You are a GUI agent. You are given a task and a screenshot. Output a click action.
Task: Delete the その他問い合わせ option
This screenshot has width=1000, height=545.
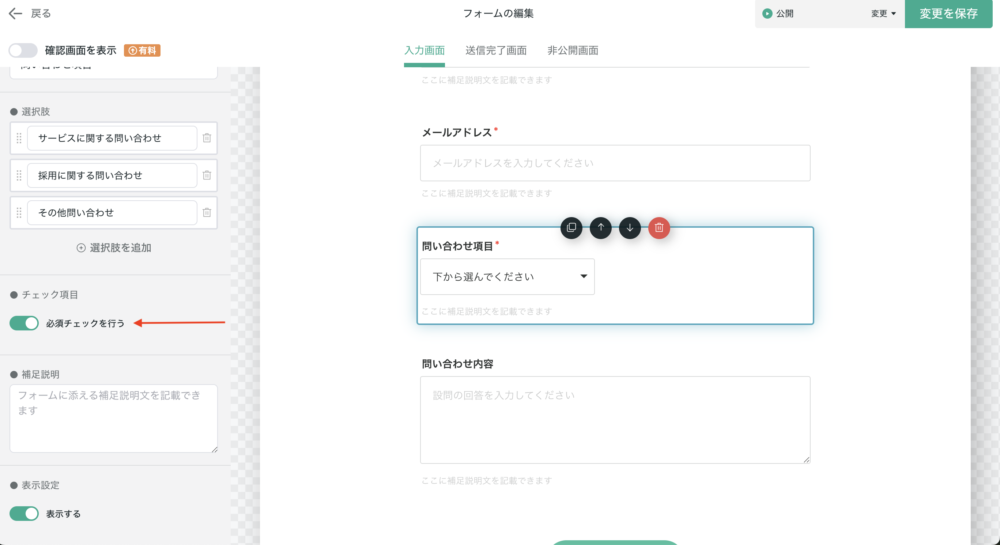pyautogui.click(x=207, y=212)
